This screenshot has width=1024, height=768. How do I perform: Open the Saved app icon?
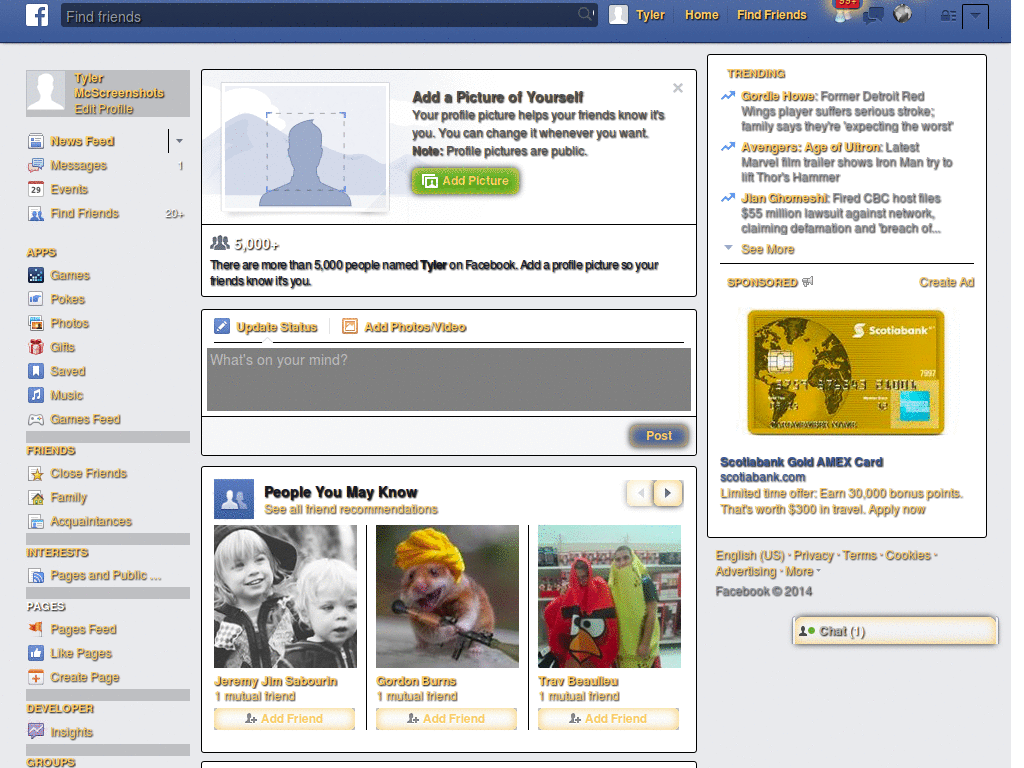[36, 371]
